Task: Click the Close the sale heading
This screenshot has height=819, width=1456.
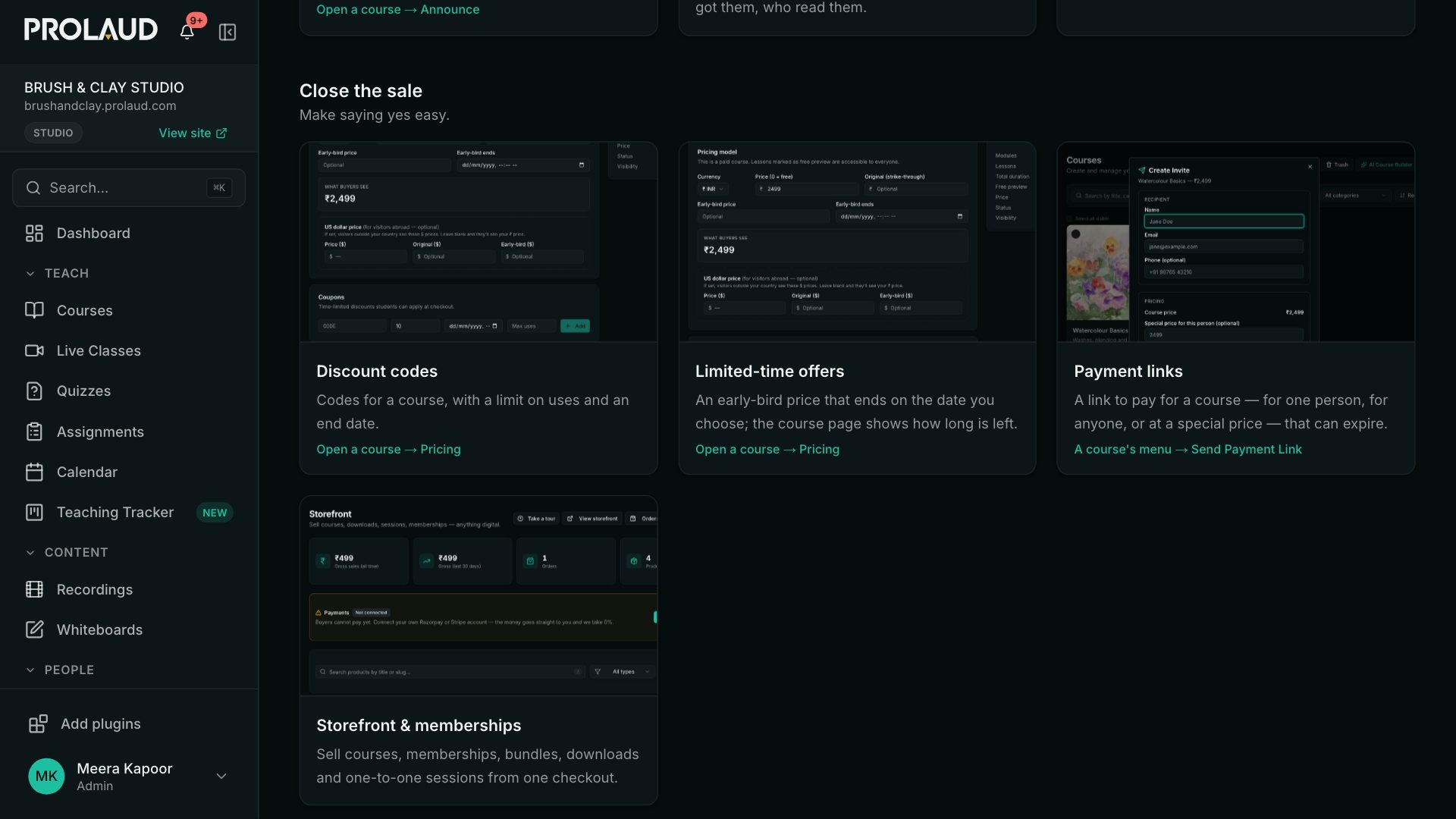Action: coord(361,91)
